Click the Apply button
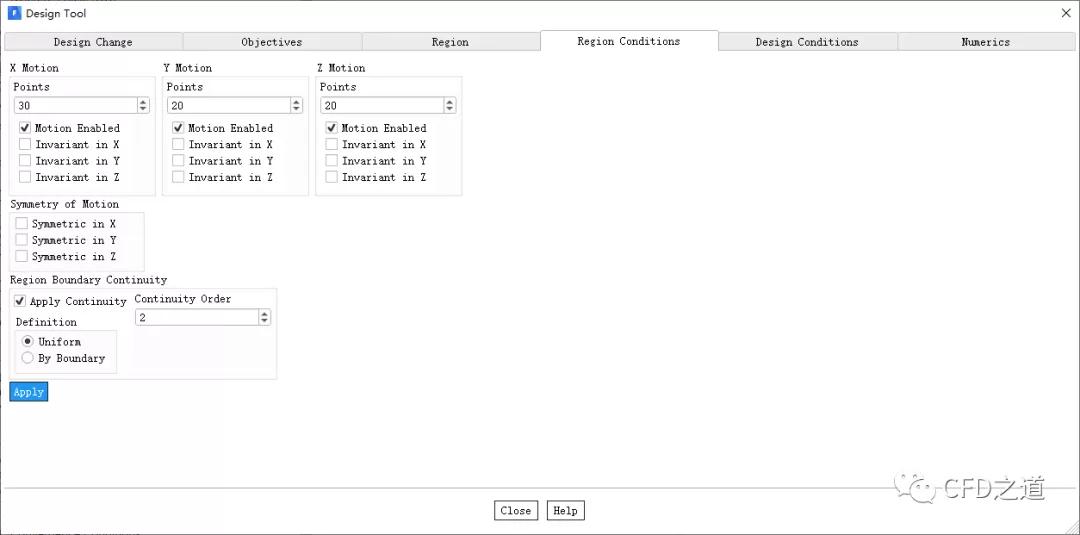The width and height of the screenshot is (1080, 535). [29, 392]
